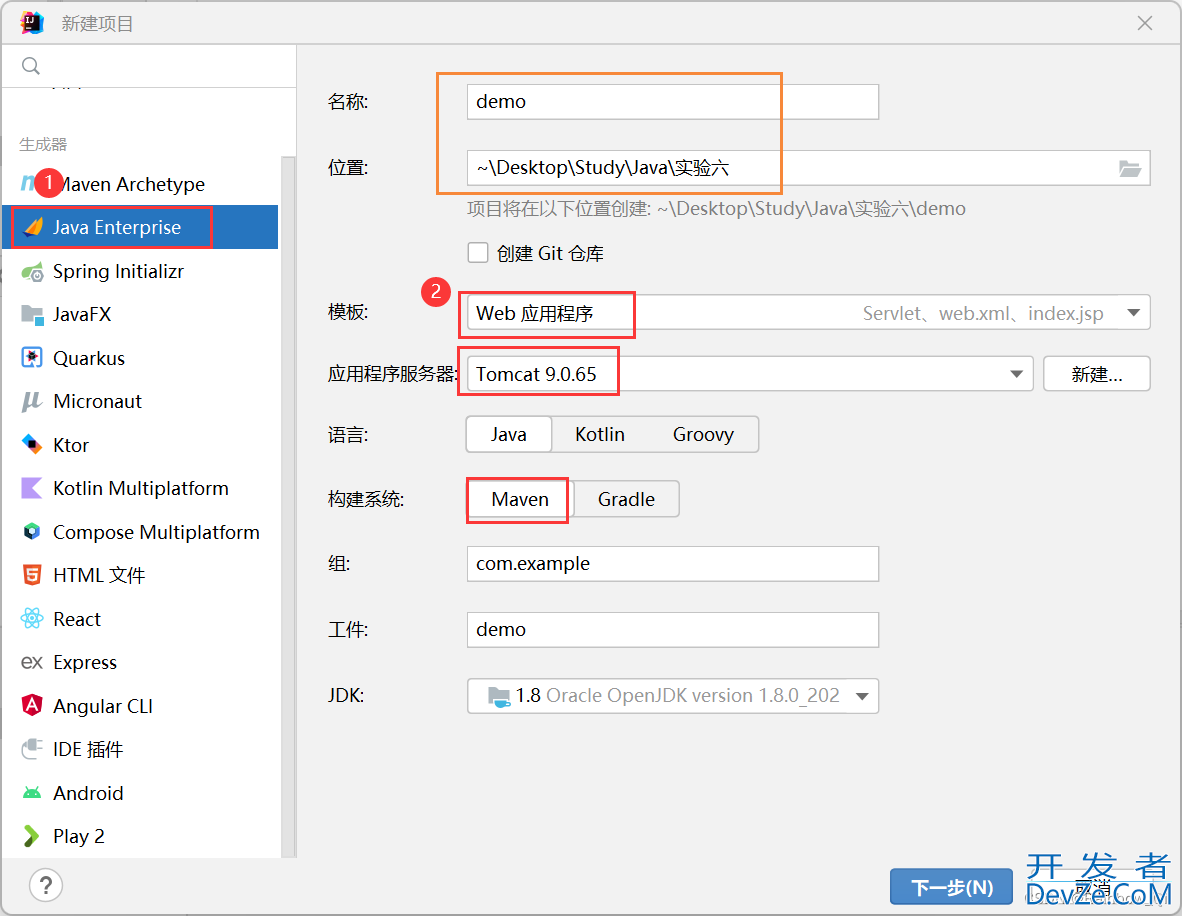Click the Spring Initializr leaf icon

tap(32, 271)
